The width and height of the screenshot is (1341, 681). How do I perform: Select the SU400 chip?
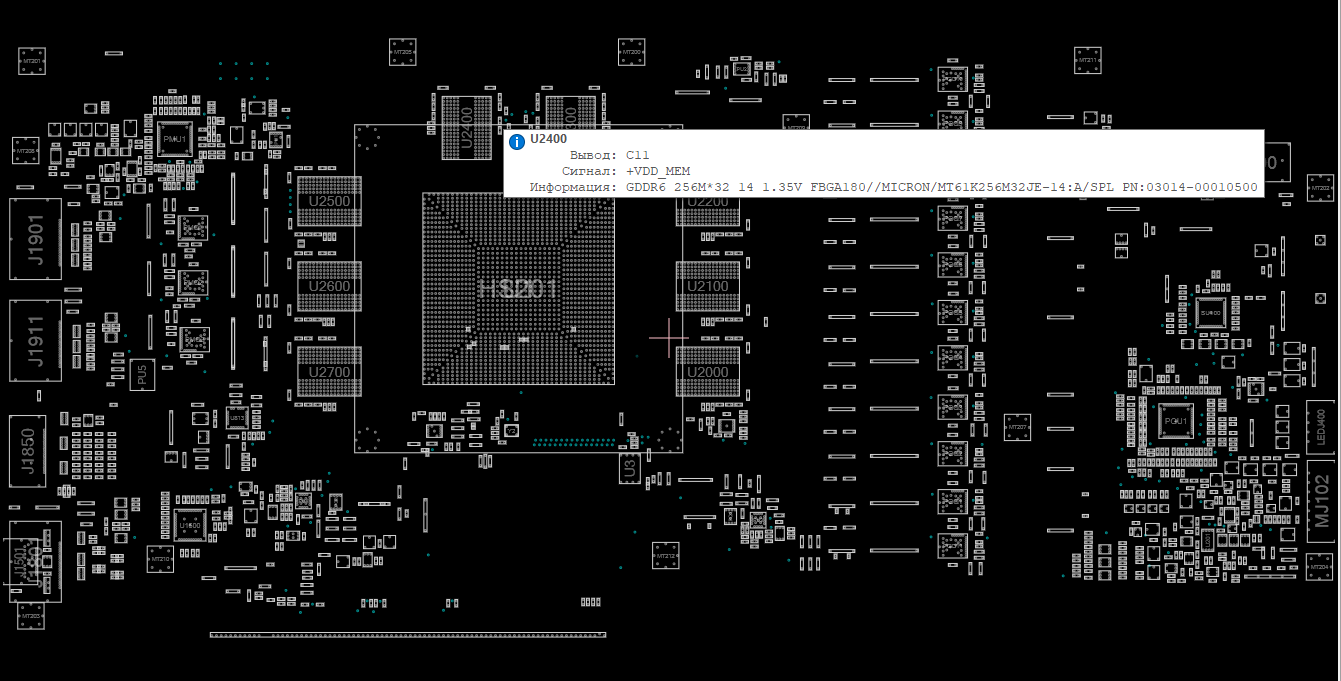coord(1211,313)
